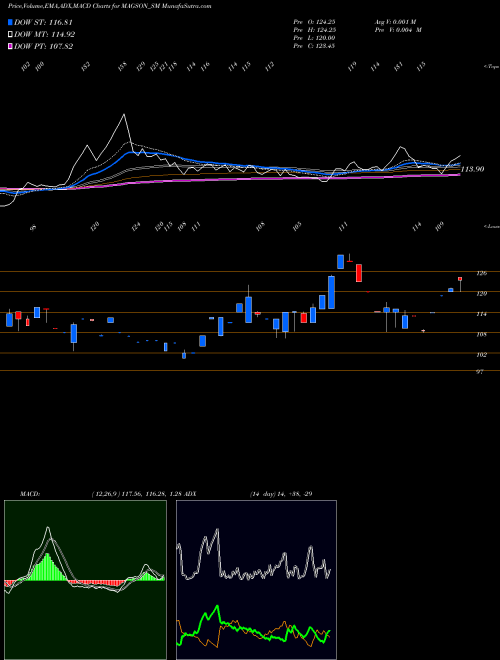Click the 'MACD:' panel label
Viewport: 500px width, 660px height.
pyautogui.click(x=30, y=494)
